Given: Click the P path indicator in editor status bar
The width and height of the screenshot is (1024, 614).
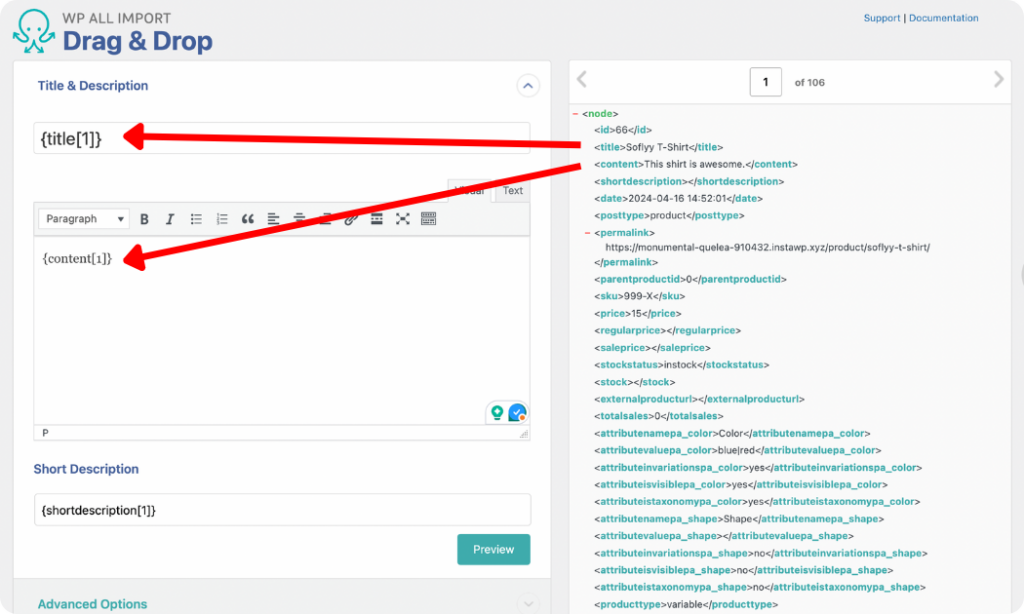Looking at the screenshot, I should (x=45, y=432).
